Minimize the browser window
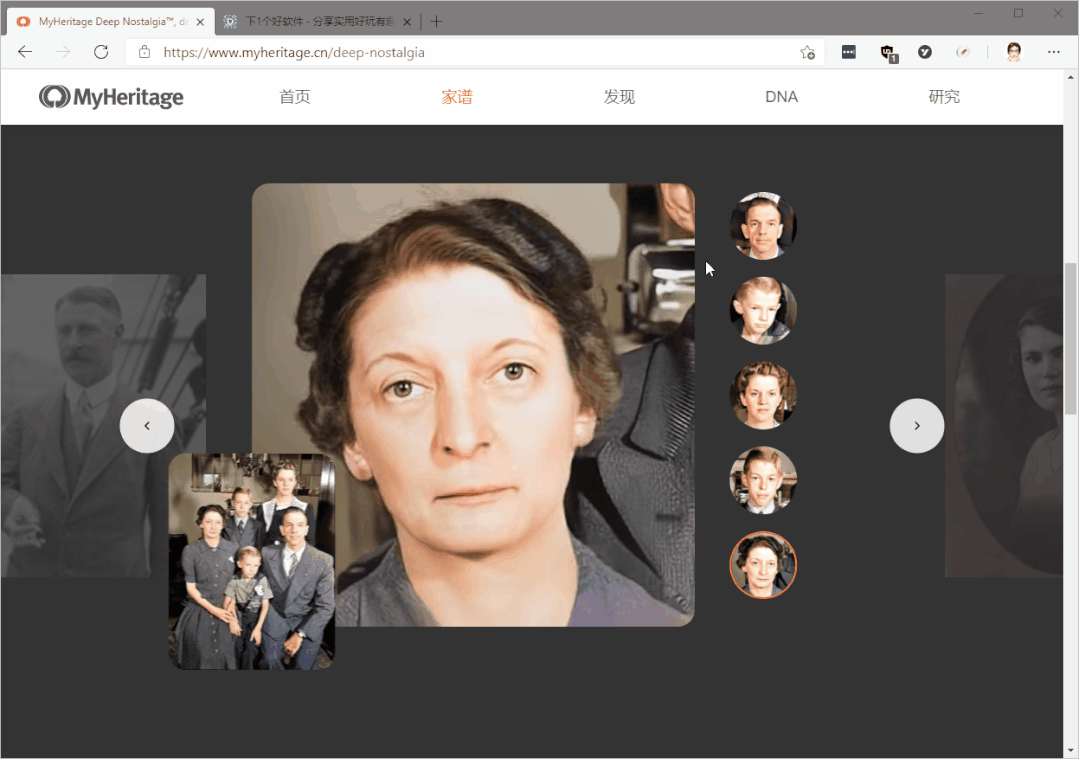This screenshot has width=1079, height=759. click(x=979, y=13)
